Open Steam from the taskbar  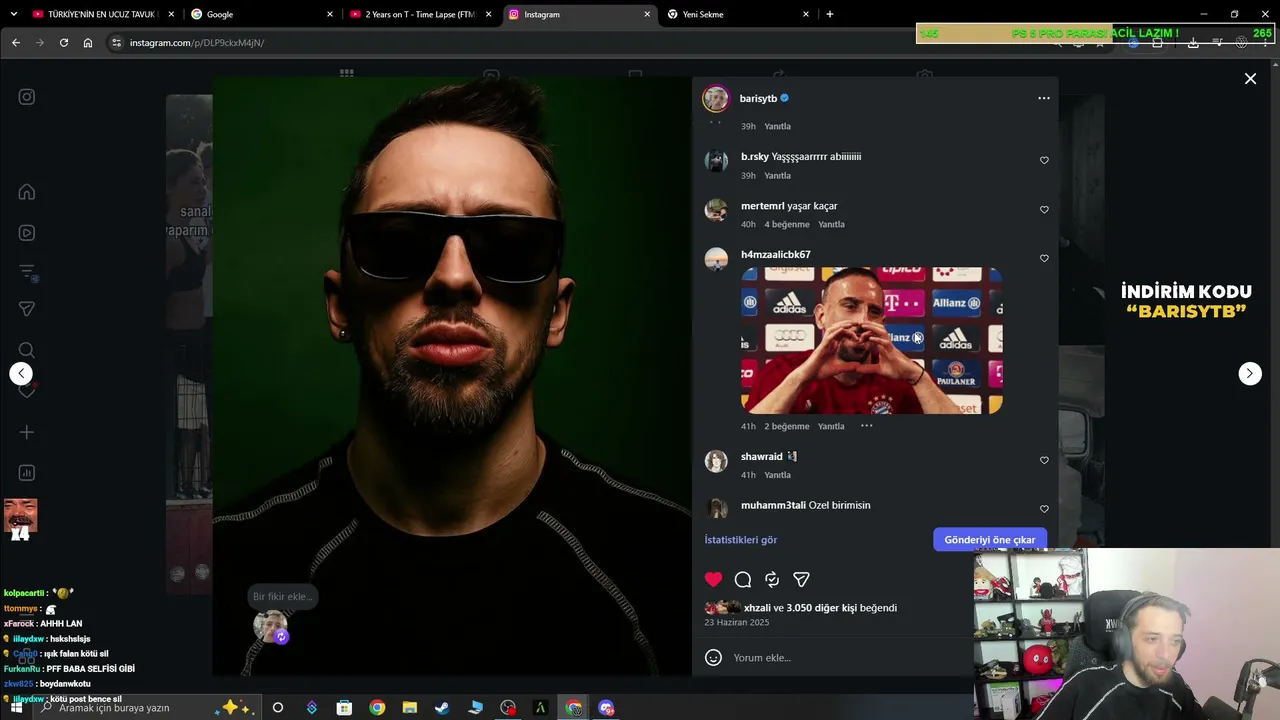[x=441, y=708]
